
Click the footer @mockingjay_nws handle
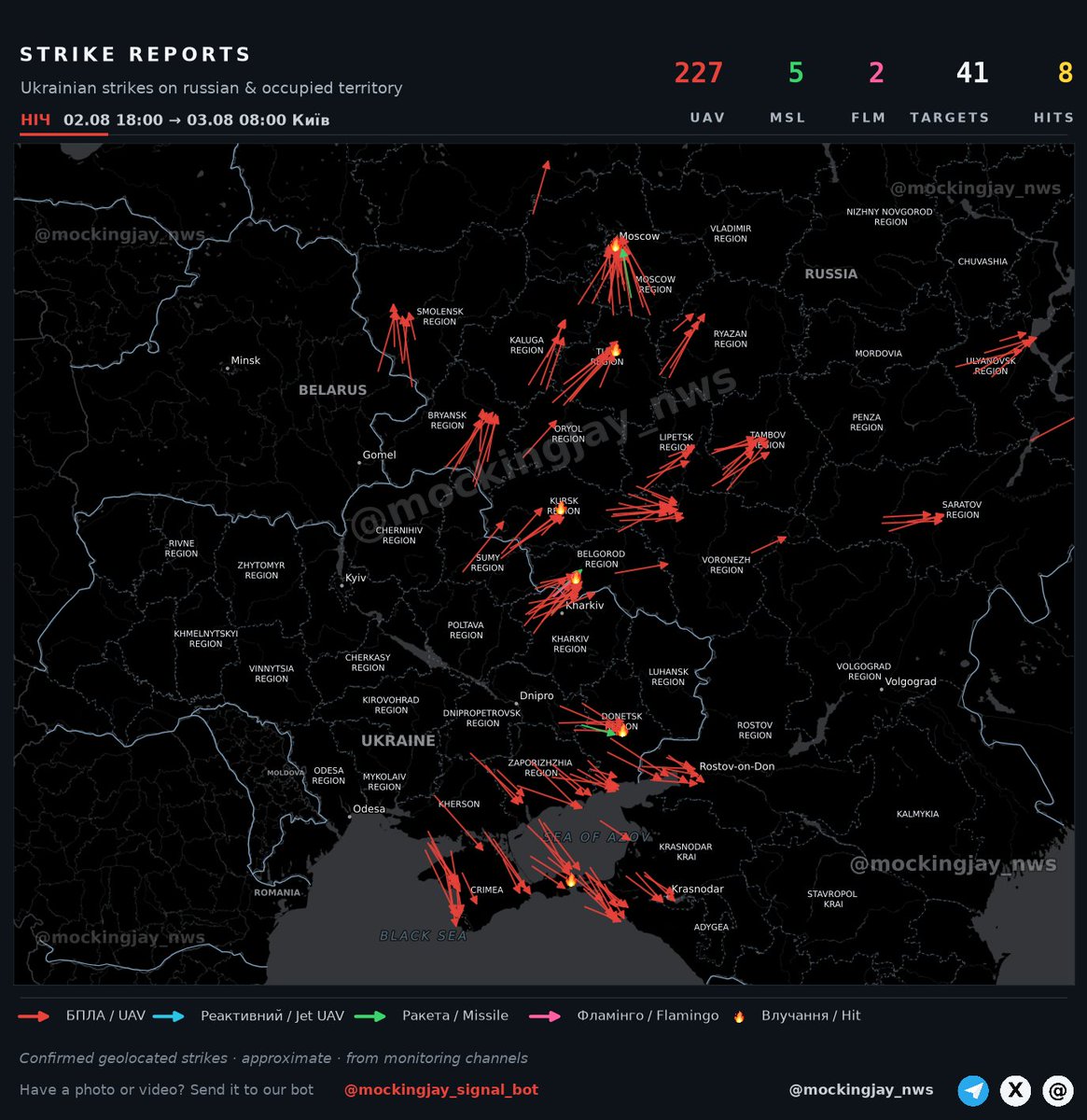coord(861,1090)
